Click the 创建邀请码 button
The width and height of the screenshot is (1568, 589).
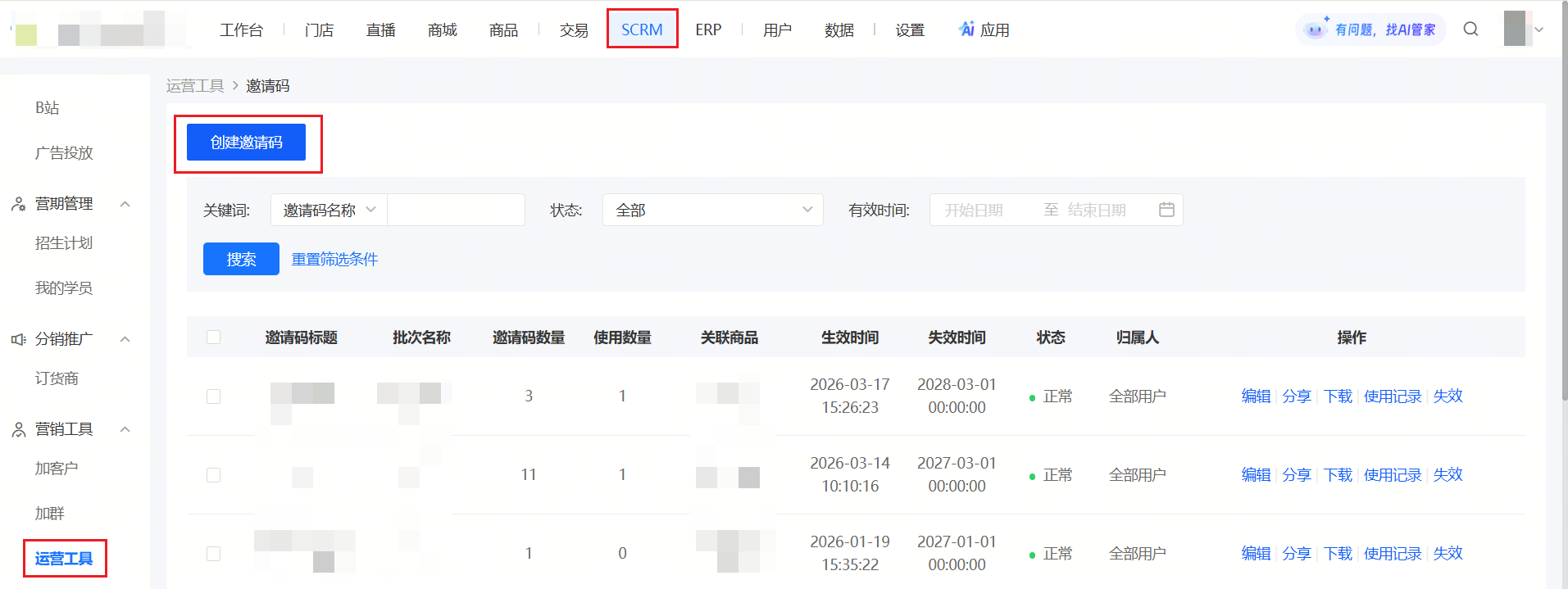point(246,143)
